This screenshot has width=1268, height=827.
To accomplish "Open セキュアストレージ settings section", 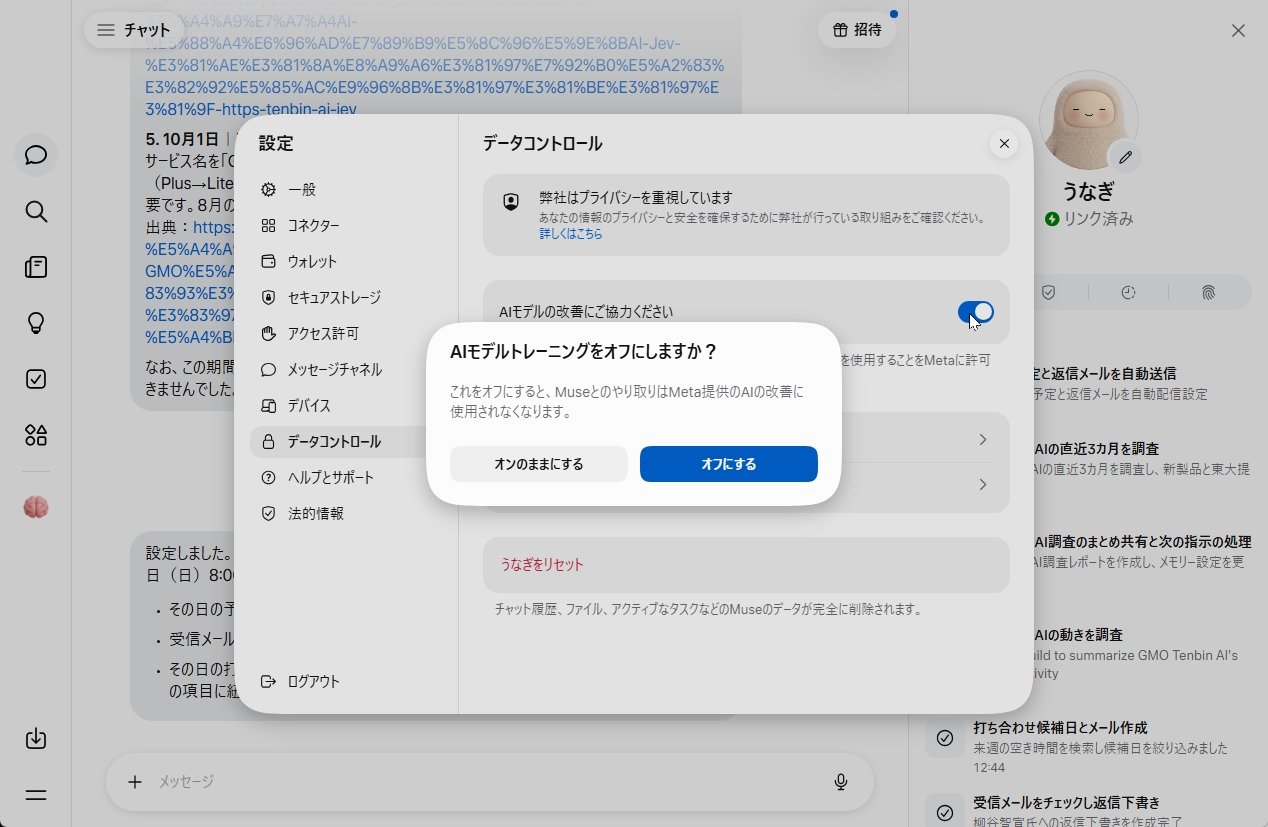I will click(x=346, y=298).
